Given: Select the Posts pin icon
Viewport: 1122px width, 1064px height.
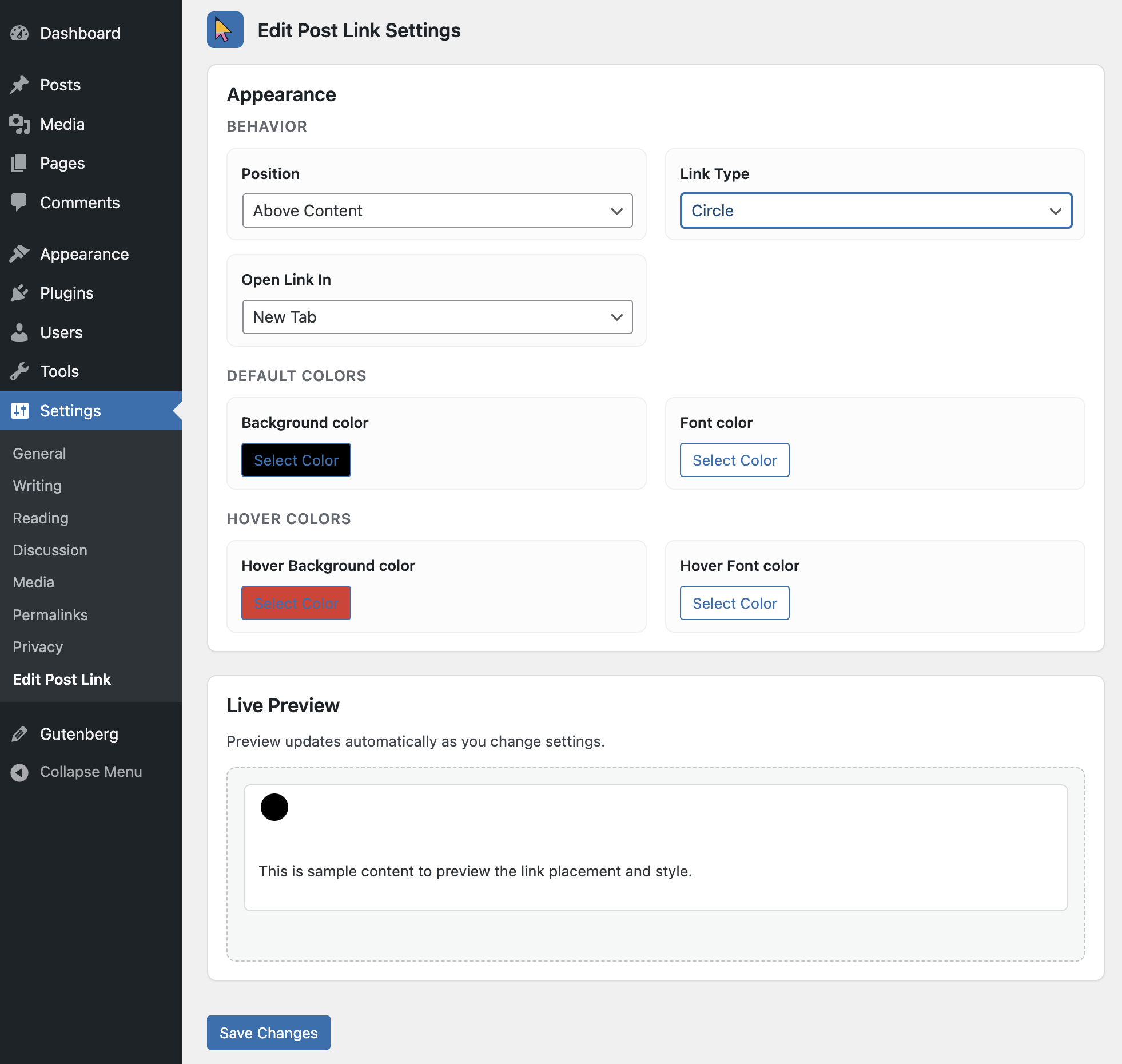Looking at the screenshot, I should click(19, 84).
